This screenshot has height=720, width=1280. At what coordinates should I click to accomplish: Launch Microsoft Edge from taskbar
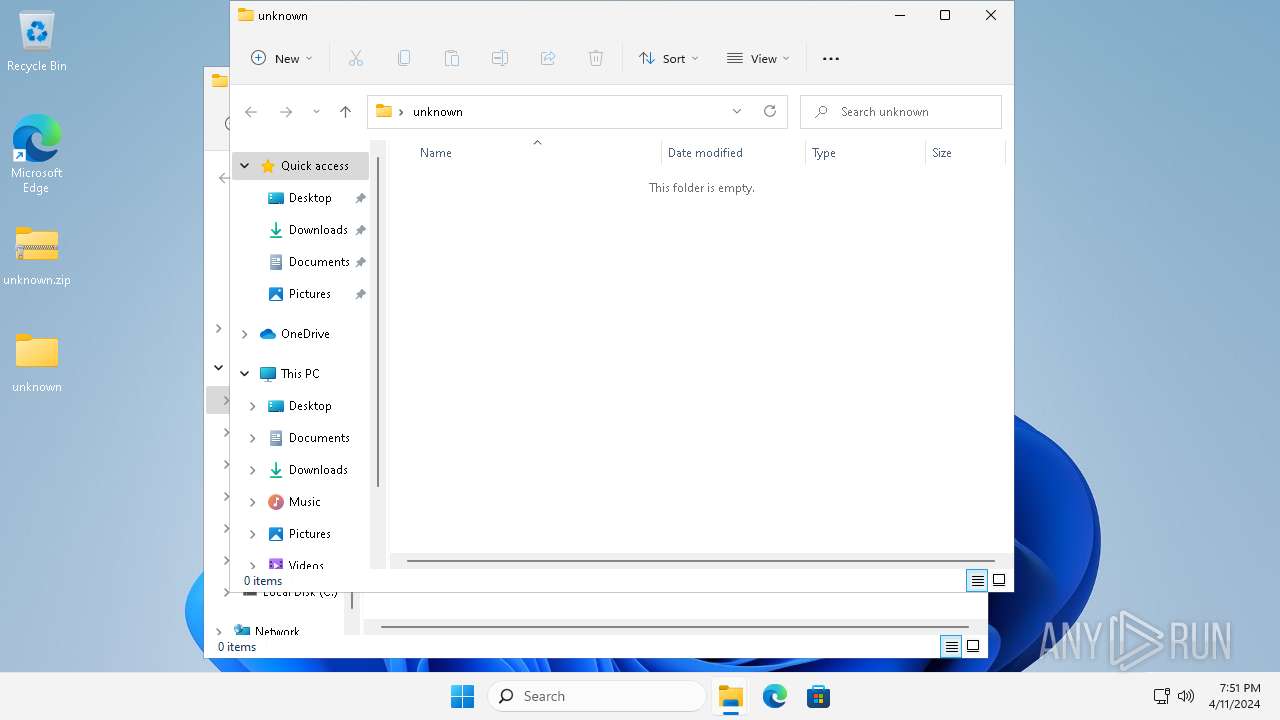(x=775, y=696)
